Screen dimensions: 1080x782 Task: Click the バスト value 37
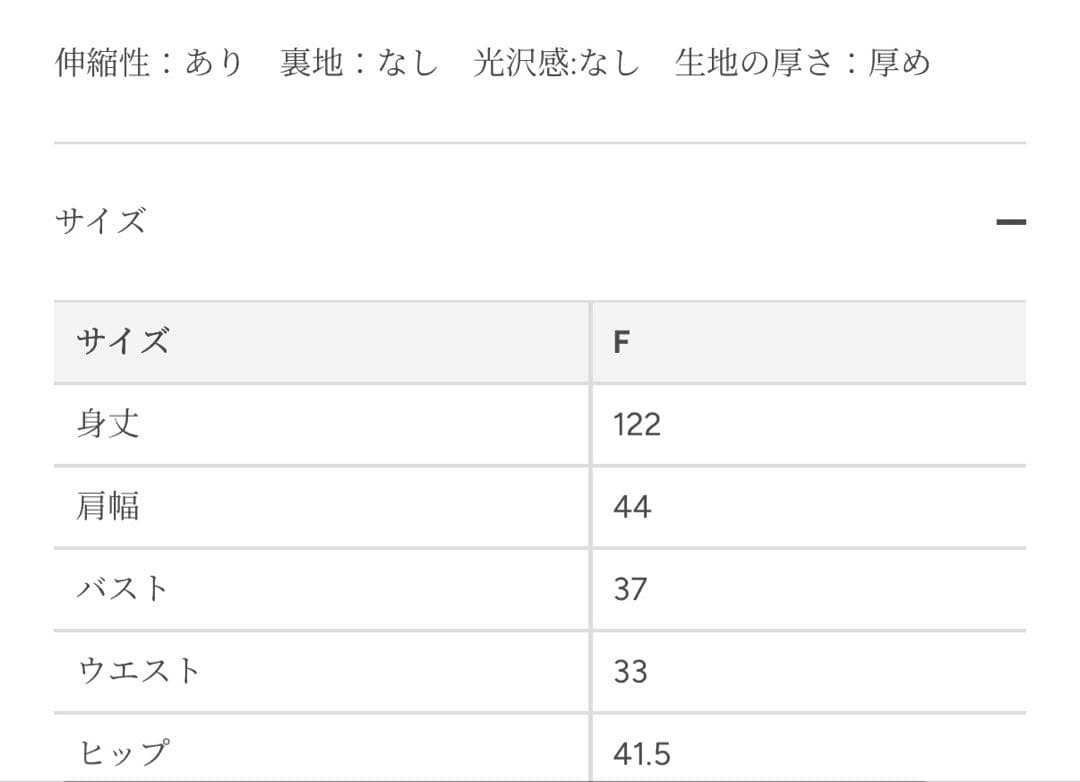pos(631,590)
